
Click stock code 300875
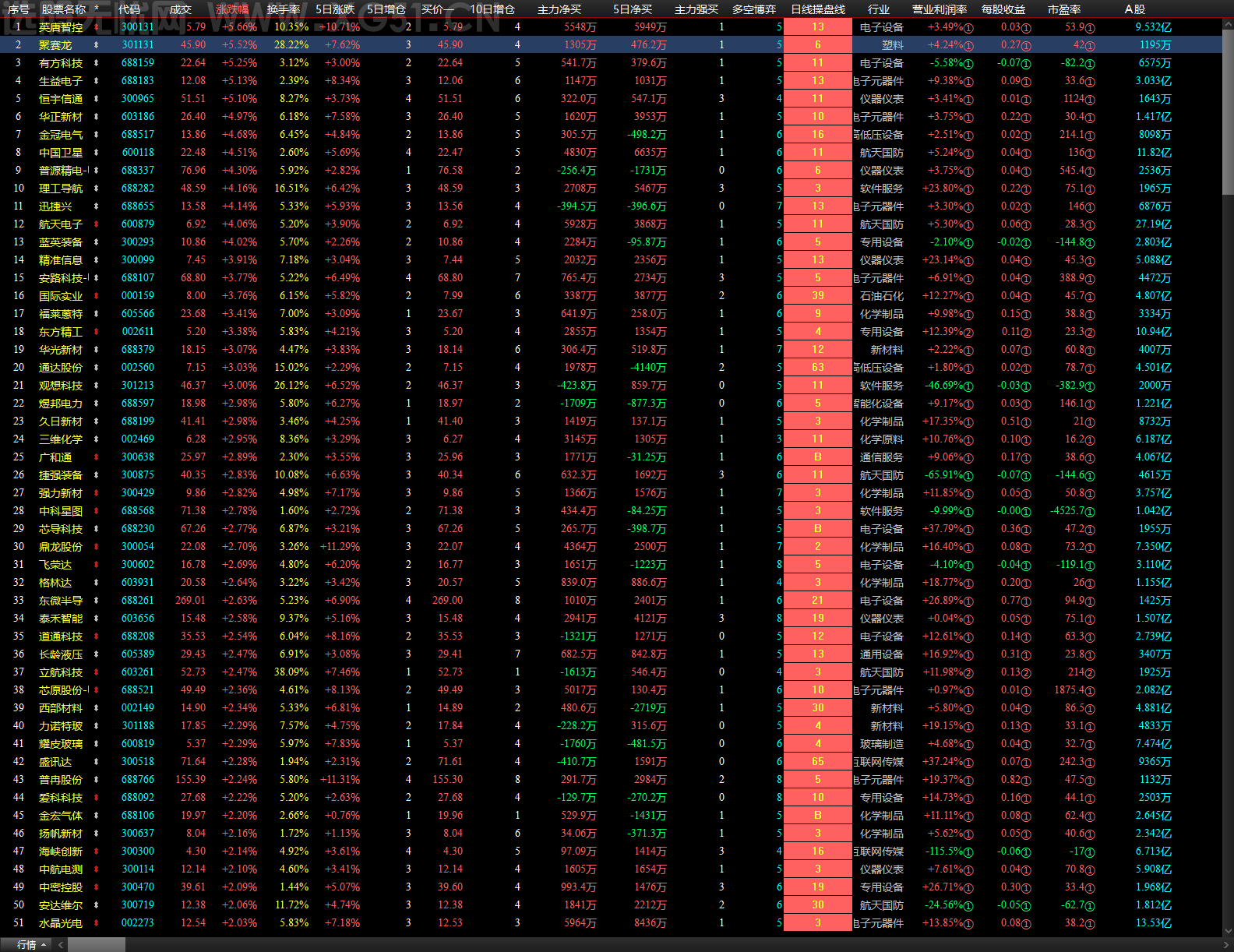[x=138, y=475]
